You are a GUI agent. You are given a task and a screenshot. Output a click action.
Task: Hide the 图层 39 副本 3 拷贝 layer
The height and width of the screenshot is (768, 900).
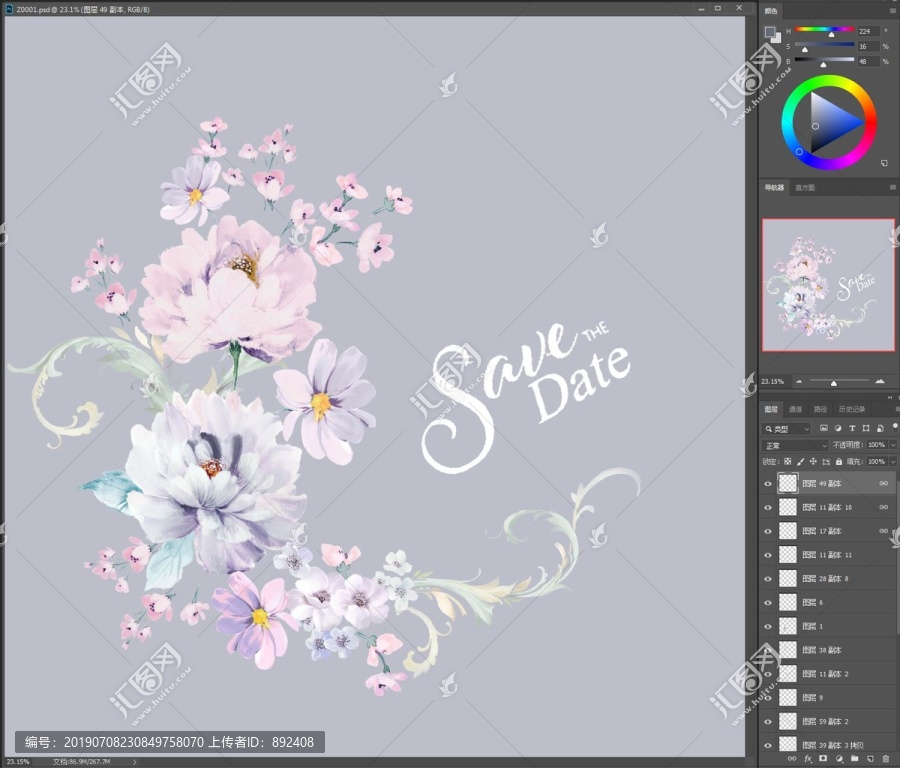[x=768, y=745]
